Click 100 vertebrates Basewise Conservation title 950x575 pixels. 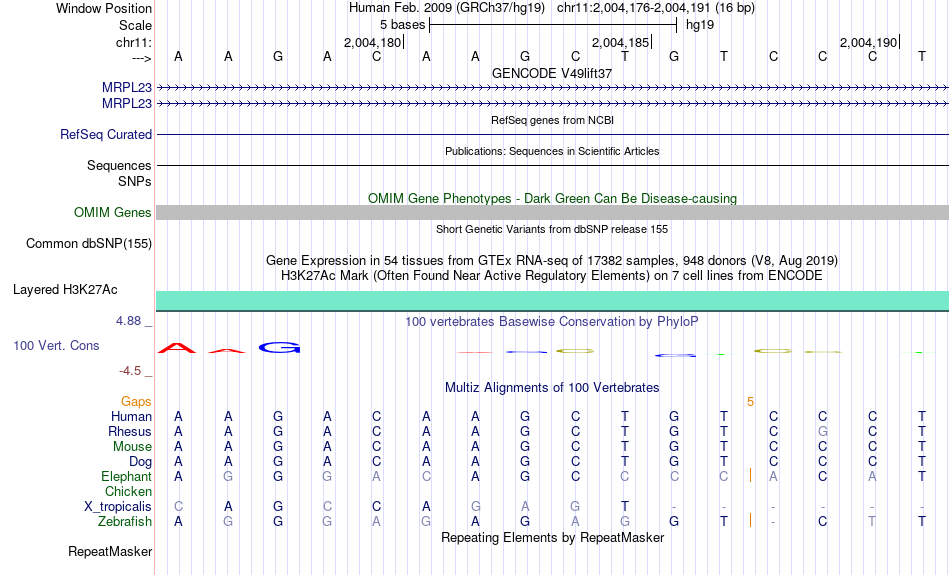551,321
